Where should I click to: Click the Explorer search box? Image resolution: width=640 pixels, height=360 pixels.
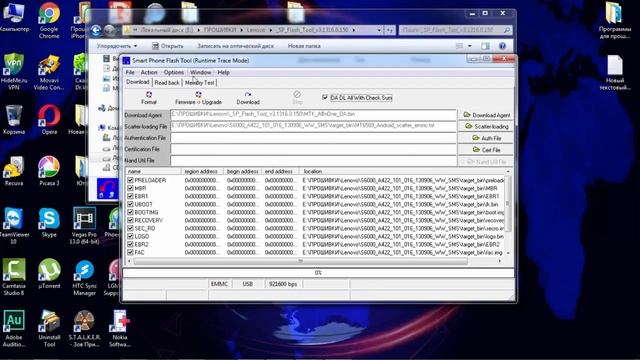455,30
